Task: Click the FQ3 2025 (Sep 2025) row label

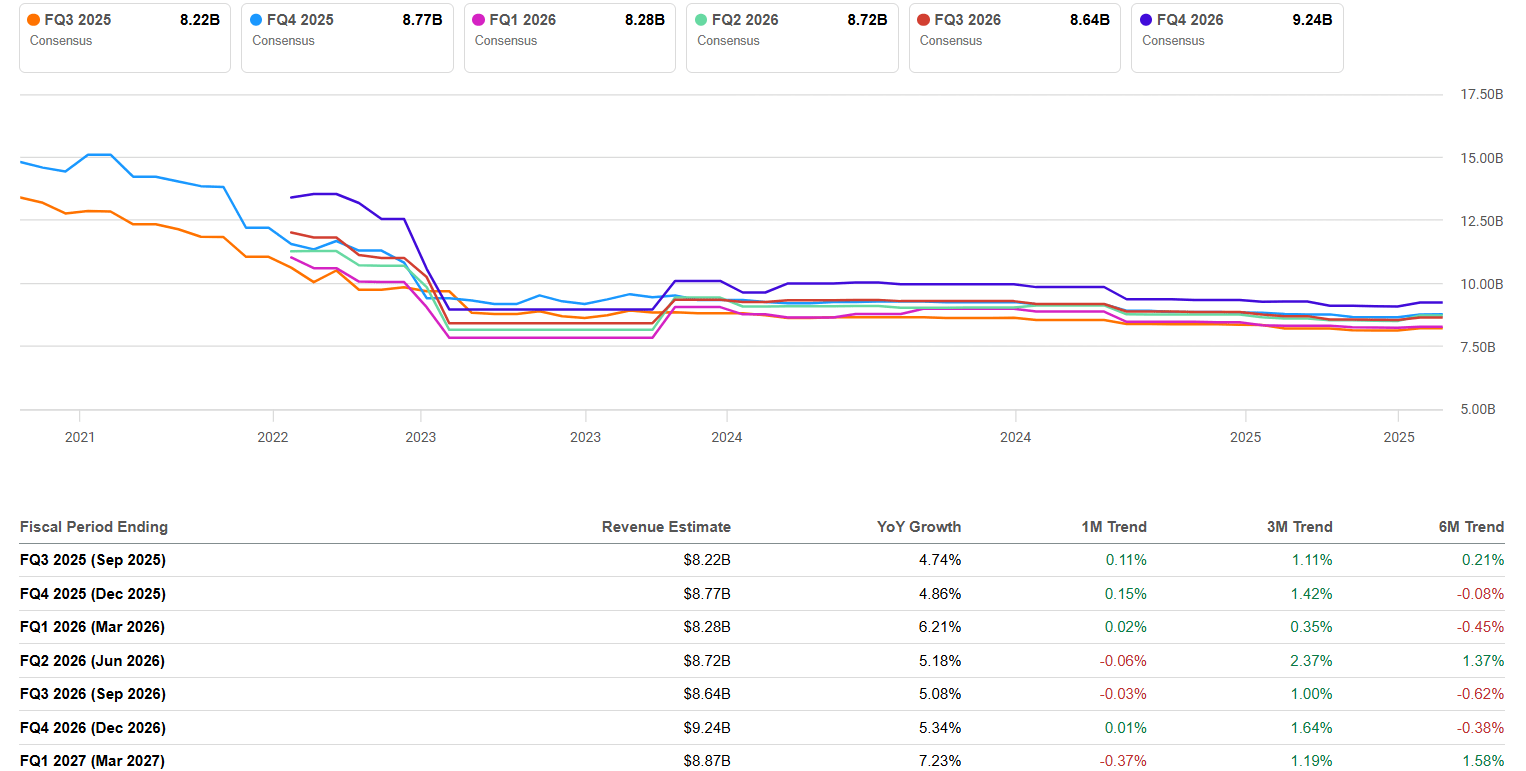Action: point(92,560)
